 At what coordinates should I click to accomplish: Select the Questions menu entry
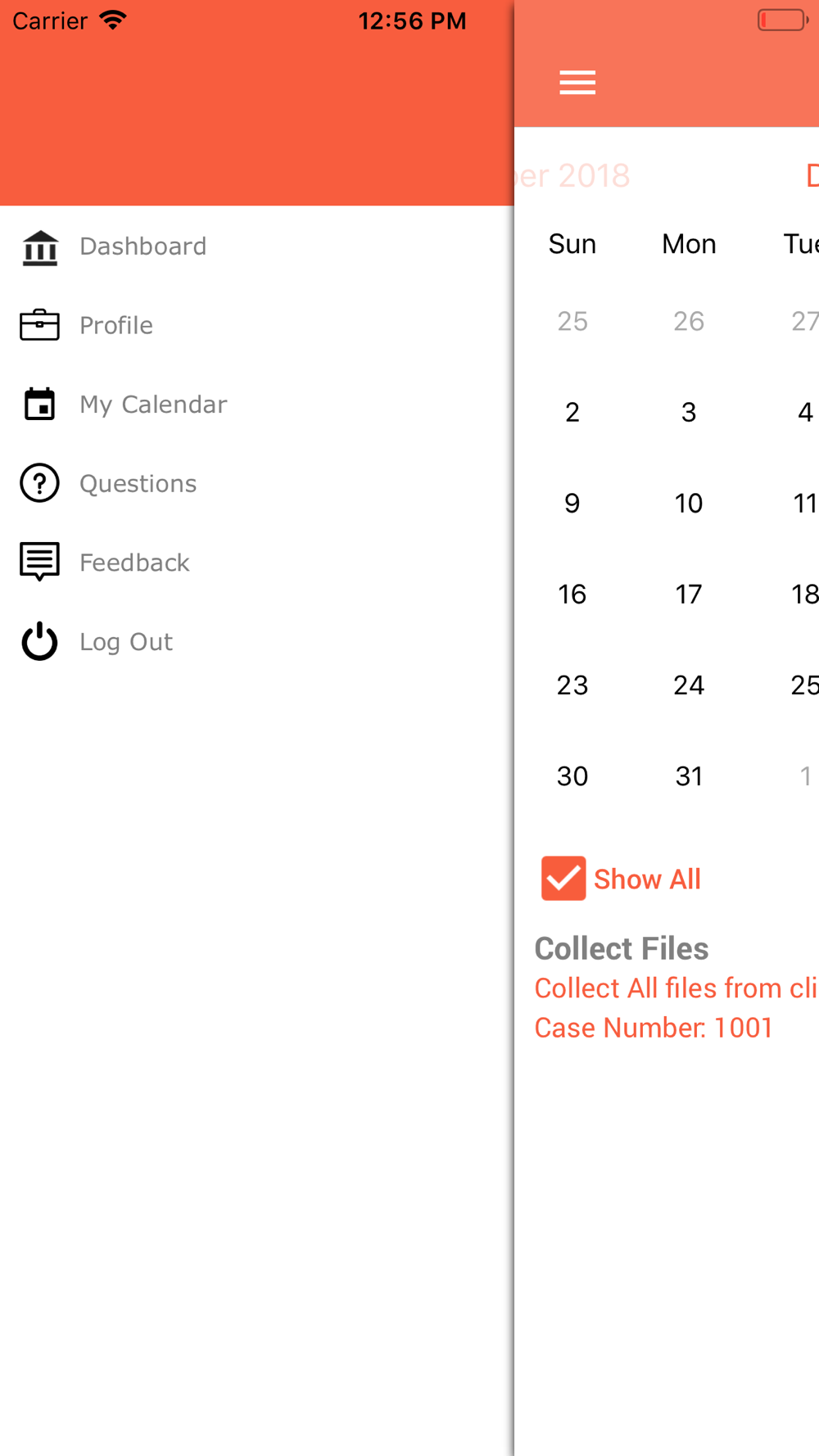coord(138,484)
